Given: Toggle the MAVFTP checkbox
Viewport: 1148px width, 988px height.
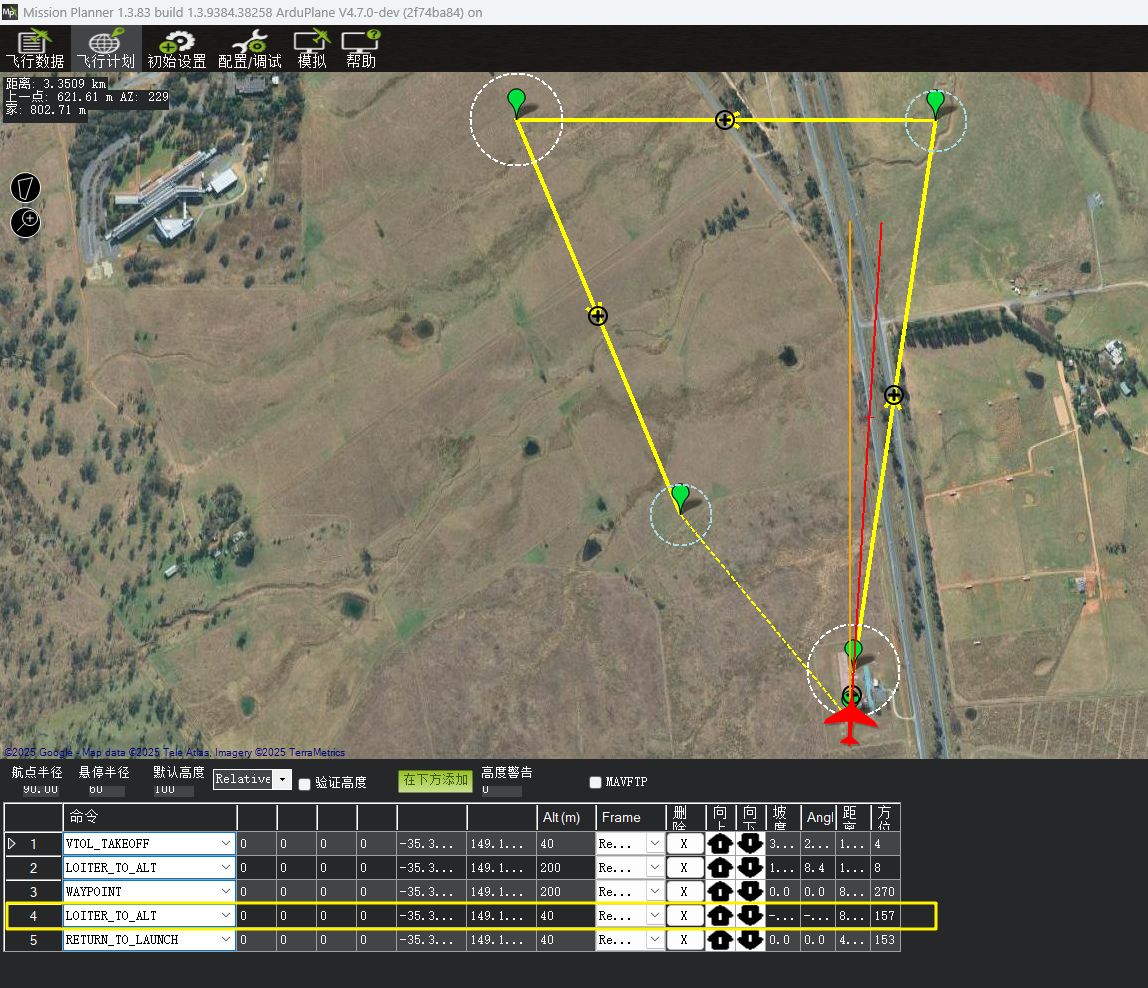Looking at the screenshot, I should [596, 782].
